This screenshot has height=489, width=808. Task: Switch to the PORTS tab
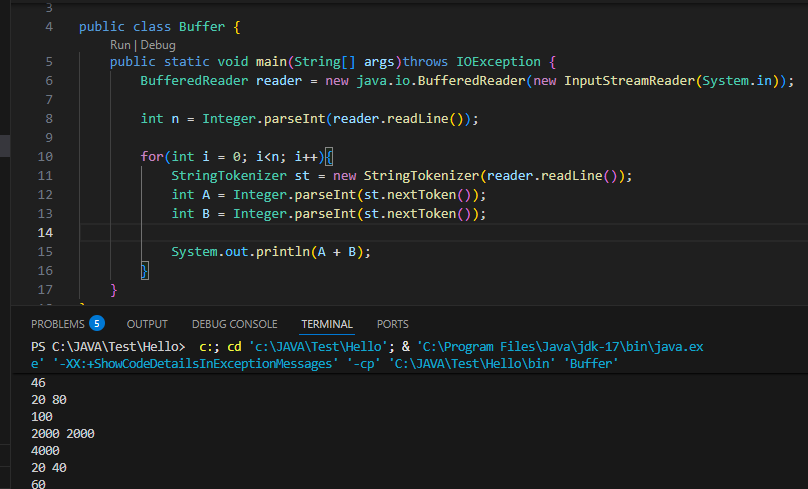[x=393, y=324]
